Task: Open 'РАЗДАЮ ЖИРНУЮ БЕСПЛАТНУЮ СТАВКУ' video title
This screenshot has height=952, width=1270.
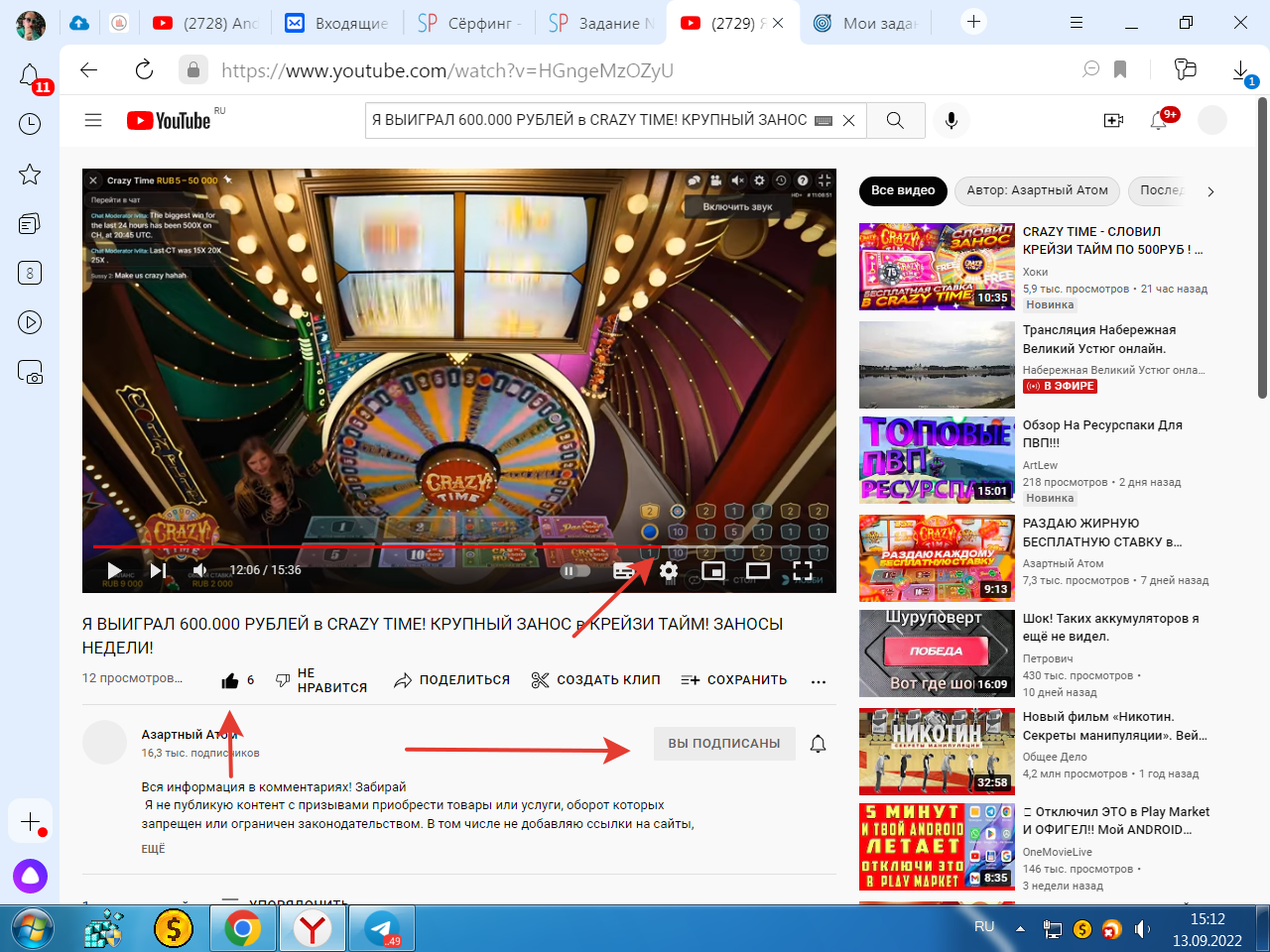Action: (1102, 533)
